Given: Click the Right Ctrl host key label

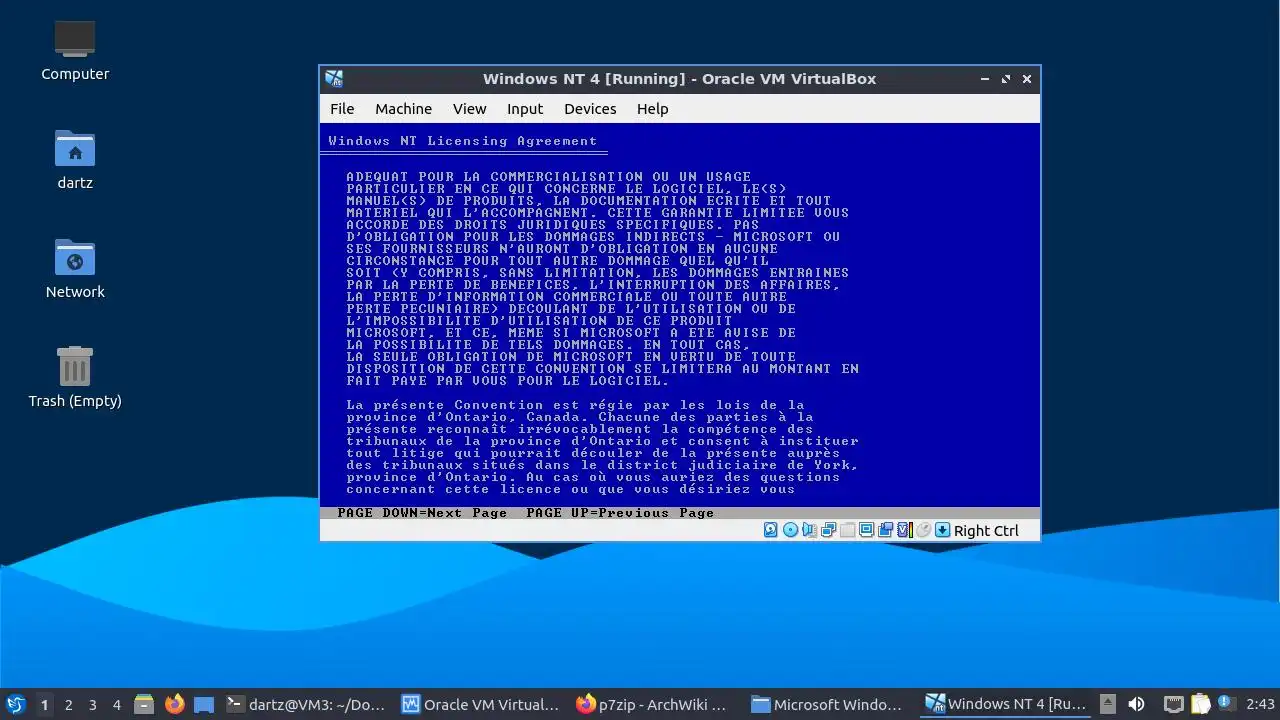Looking at the screenshot, I should [986, 531].
